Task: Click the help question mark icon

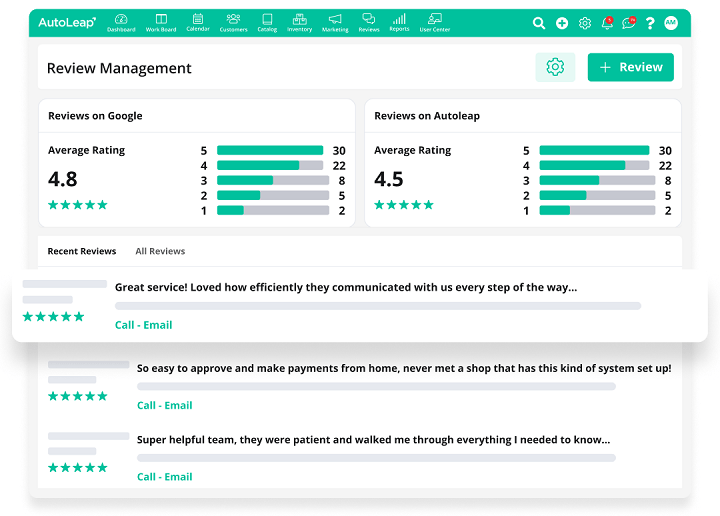Action: 651,23
